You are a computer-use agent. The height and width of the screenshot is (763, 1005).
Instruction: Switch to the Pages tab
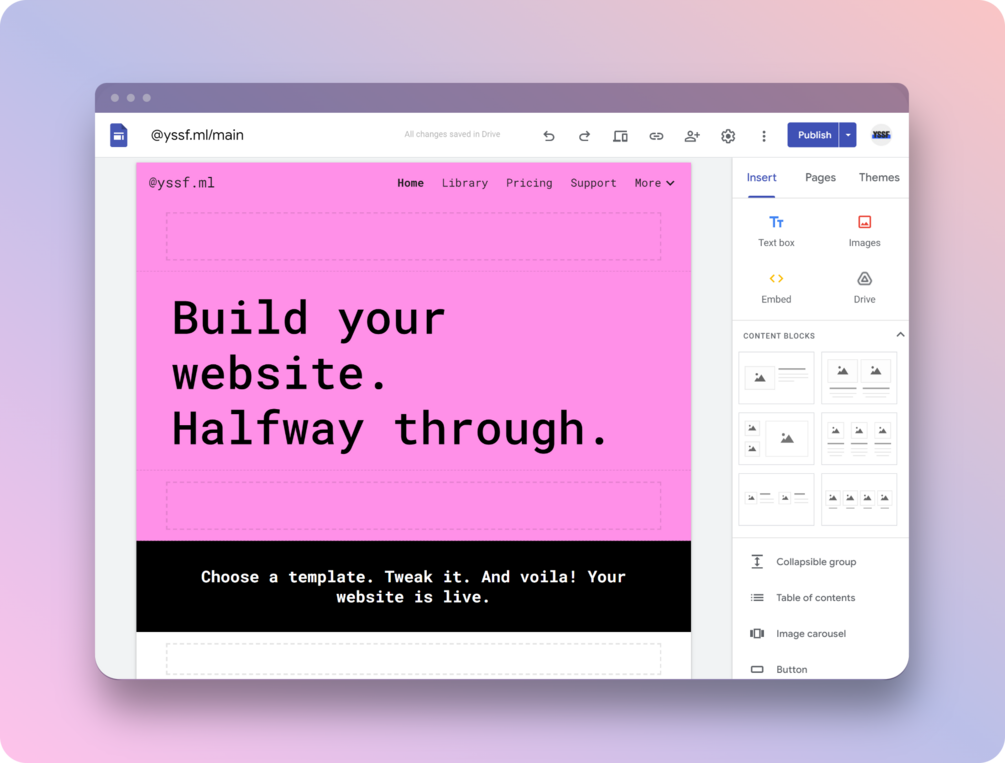click(x=820, y=177)
